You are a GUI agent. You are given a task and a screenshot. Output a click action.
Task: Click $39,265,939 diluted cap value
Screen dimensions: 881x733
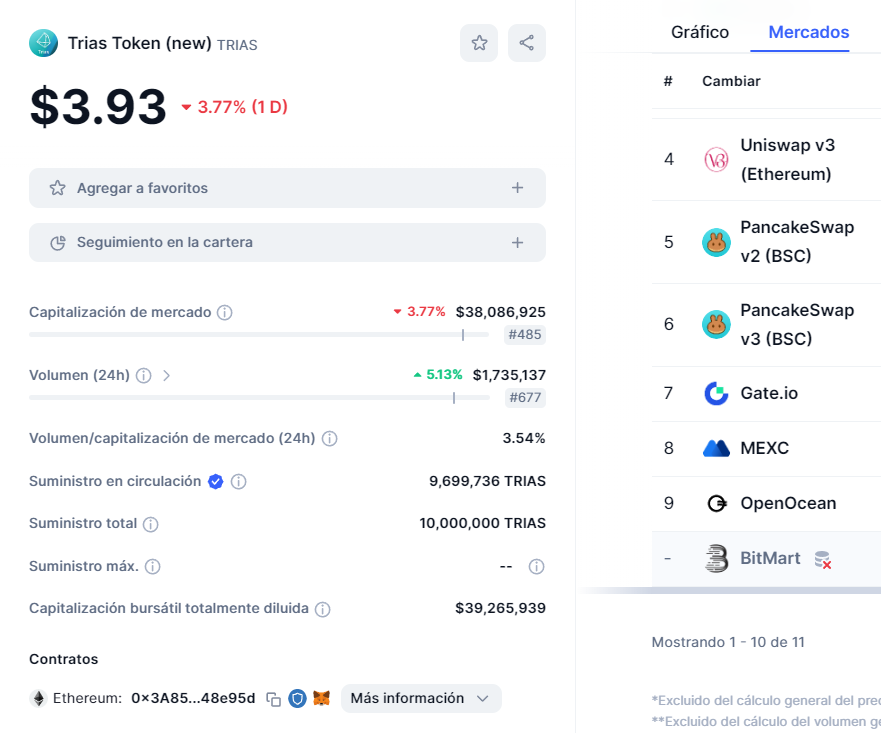point(500,608)
